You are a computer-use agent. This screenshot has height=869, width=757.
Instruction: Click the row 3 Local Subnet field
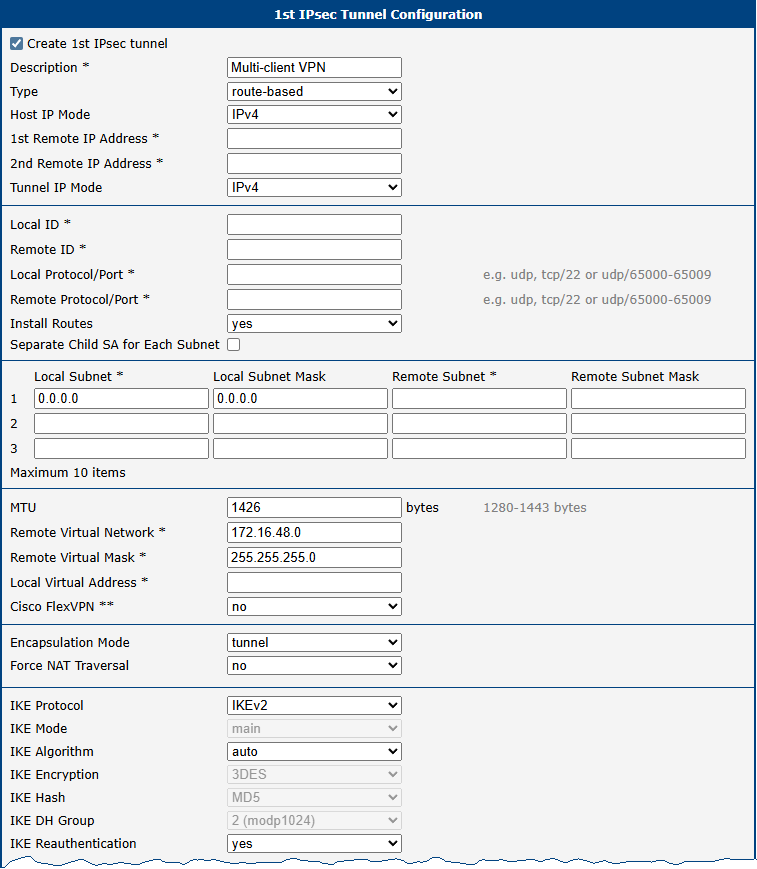[x=121, y=448]
